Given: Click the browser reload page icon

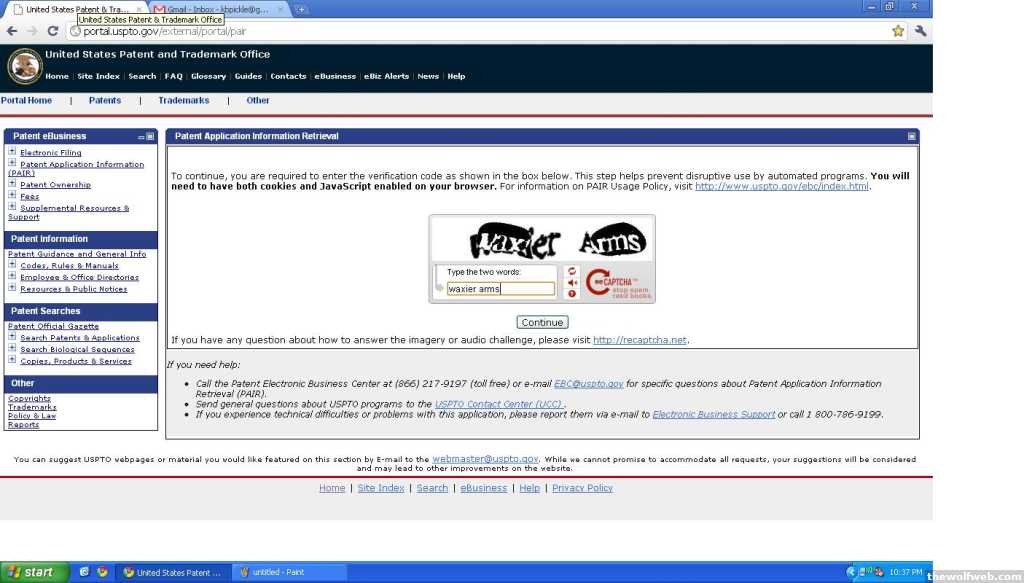Looking at the screenshot, I should pos(53,31).
